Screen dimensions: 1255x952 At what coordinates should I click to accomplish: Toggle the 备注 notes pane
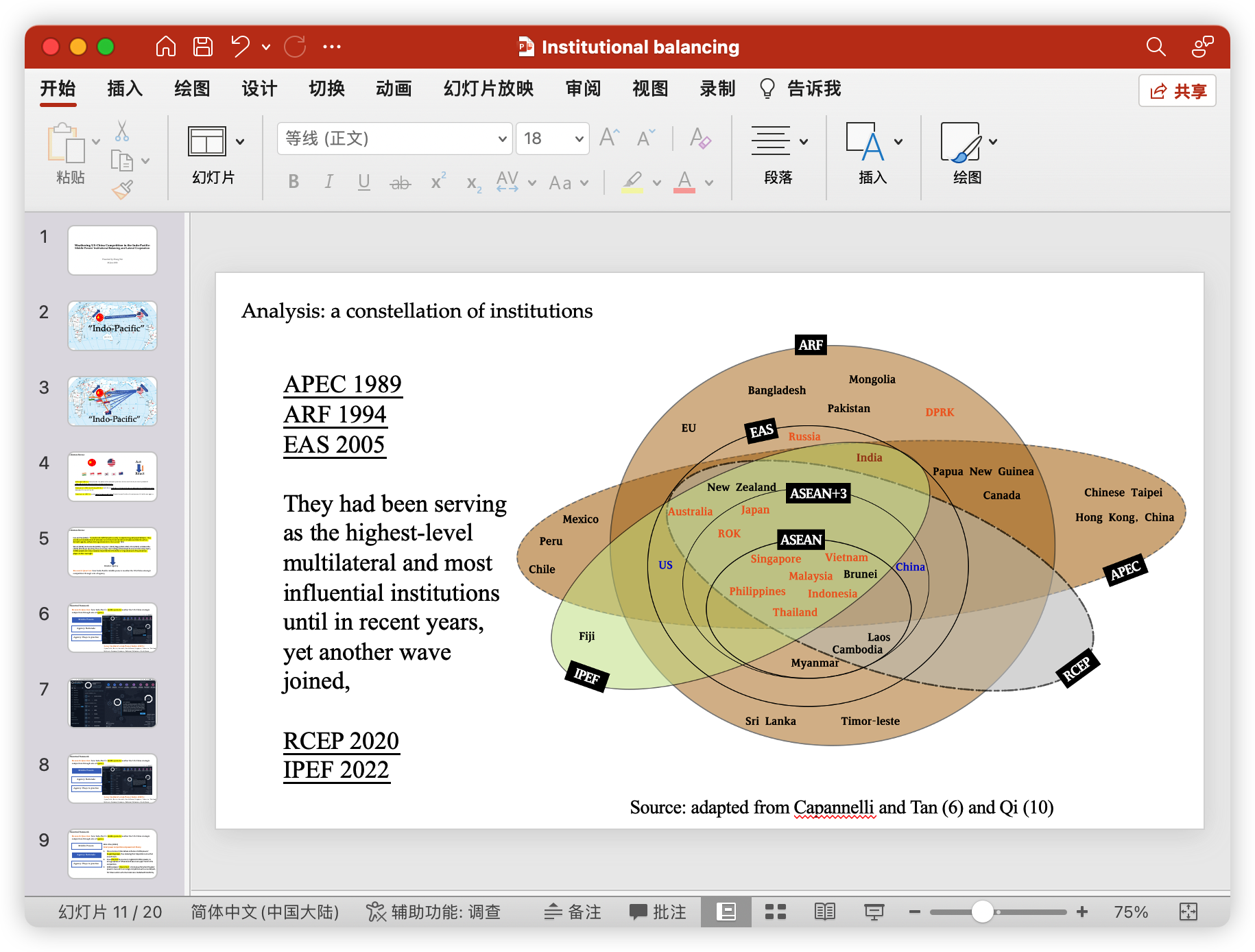pos(573,912)
